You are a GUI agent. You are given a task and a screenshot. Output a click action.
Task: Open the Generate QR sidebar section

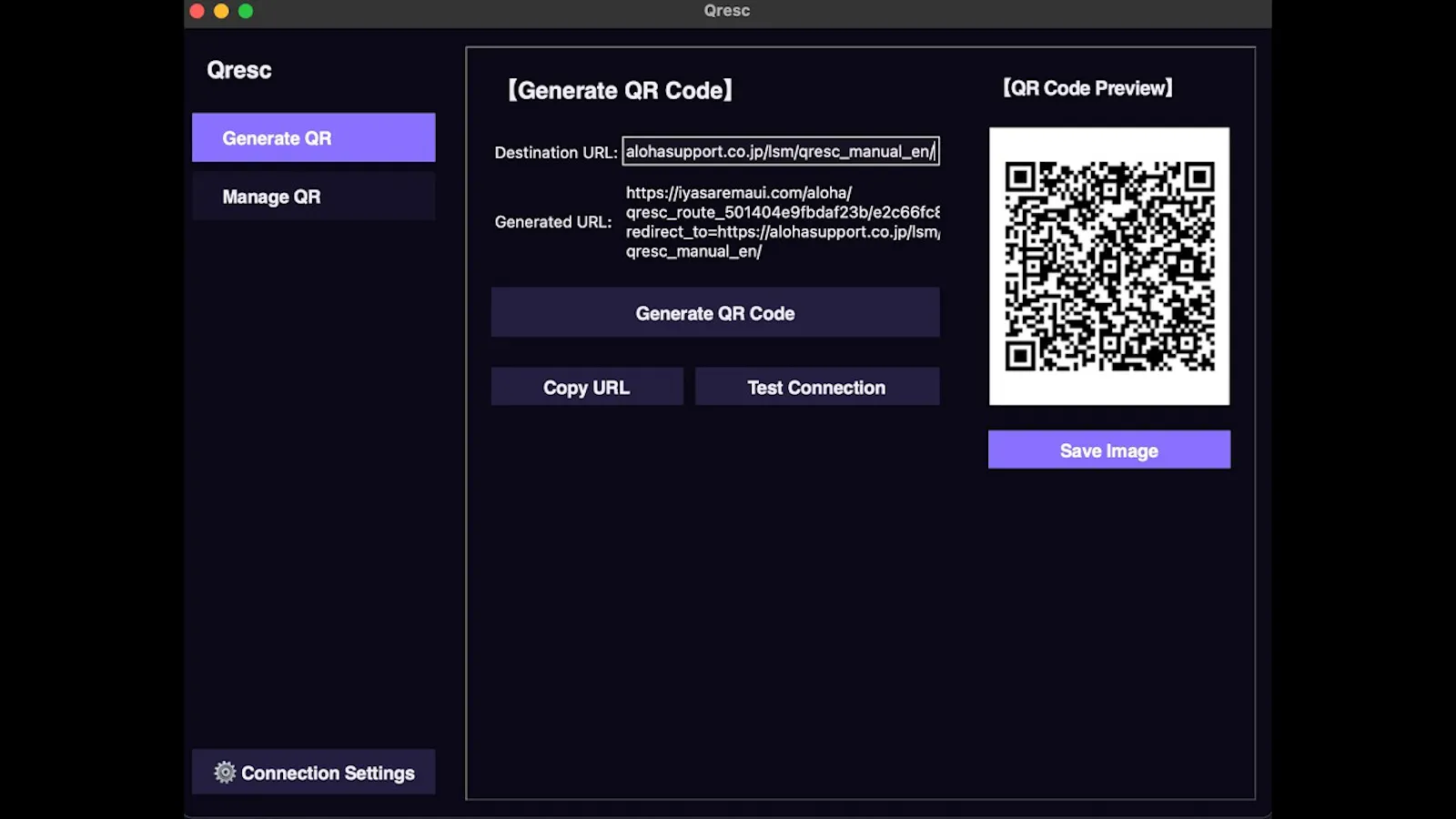(x=313, y=137)
